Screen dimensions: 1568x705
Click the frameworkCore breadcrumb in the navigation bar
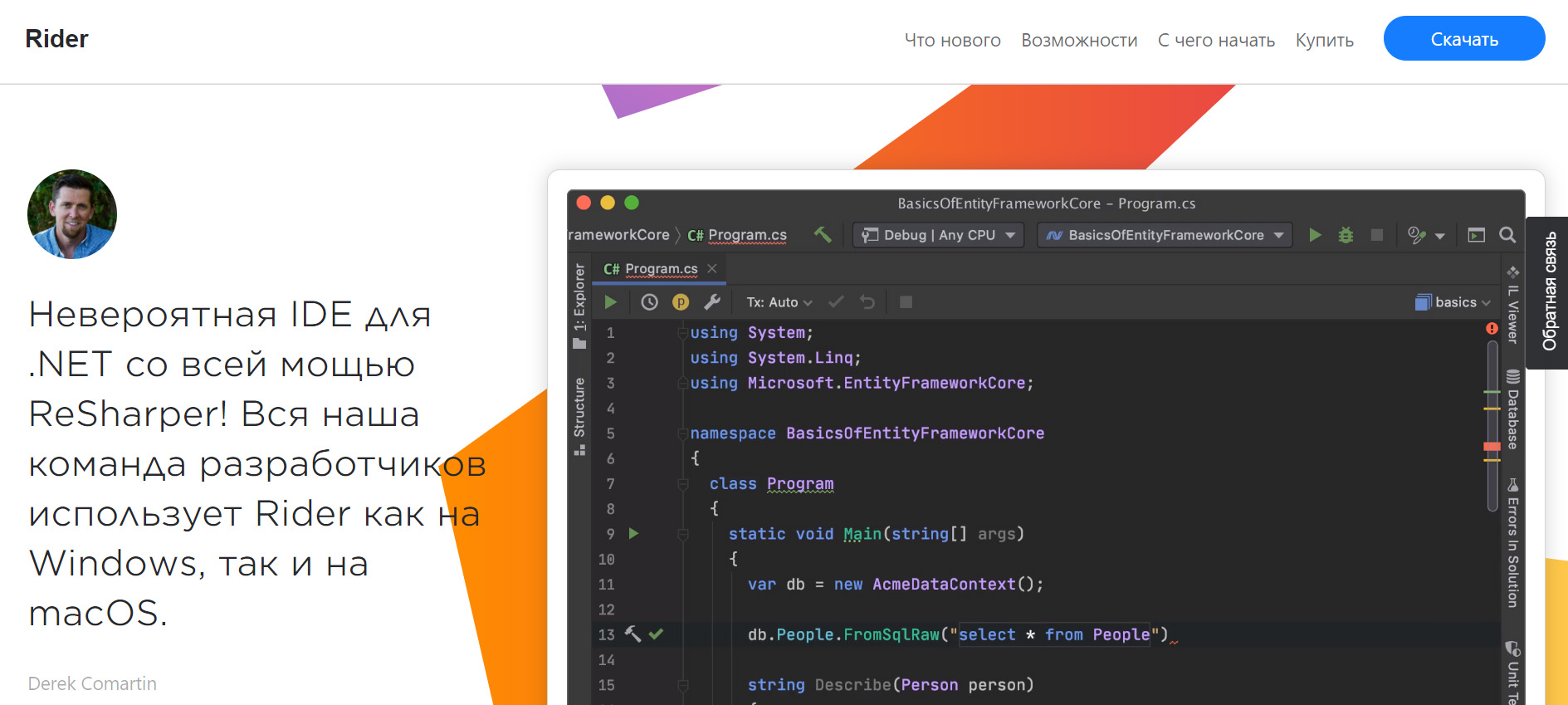click(618, 235)
